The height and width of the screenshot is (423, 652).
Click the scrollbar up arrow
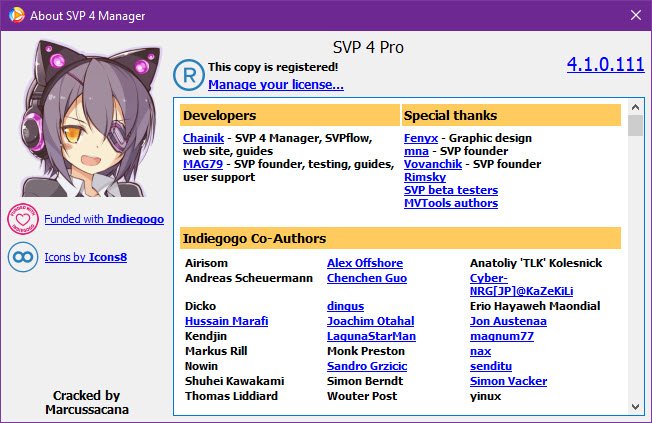click(x=635, y=107)
